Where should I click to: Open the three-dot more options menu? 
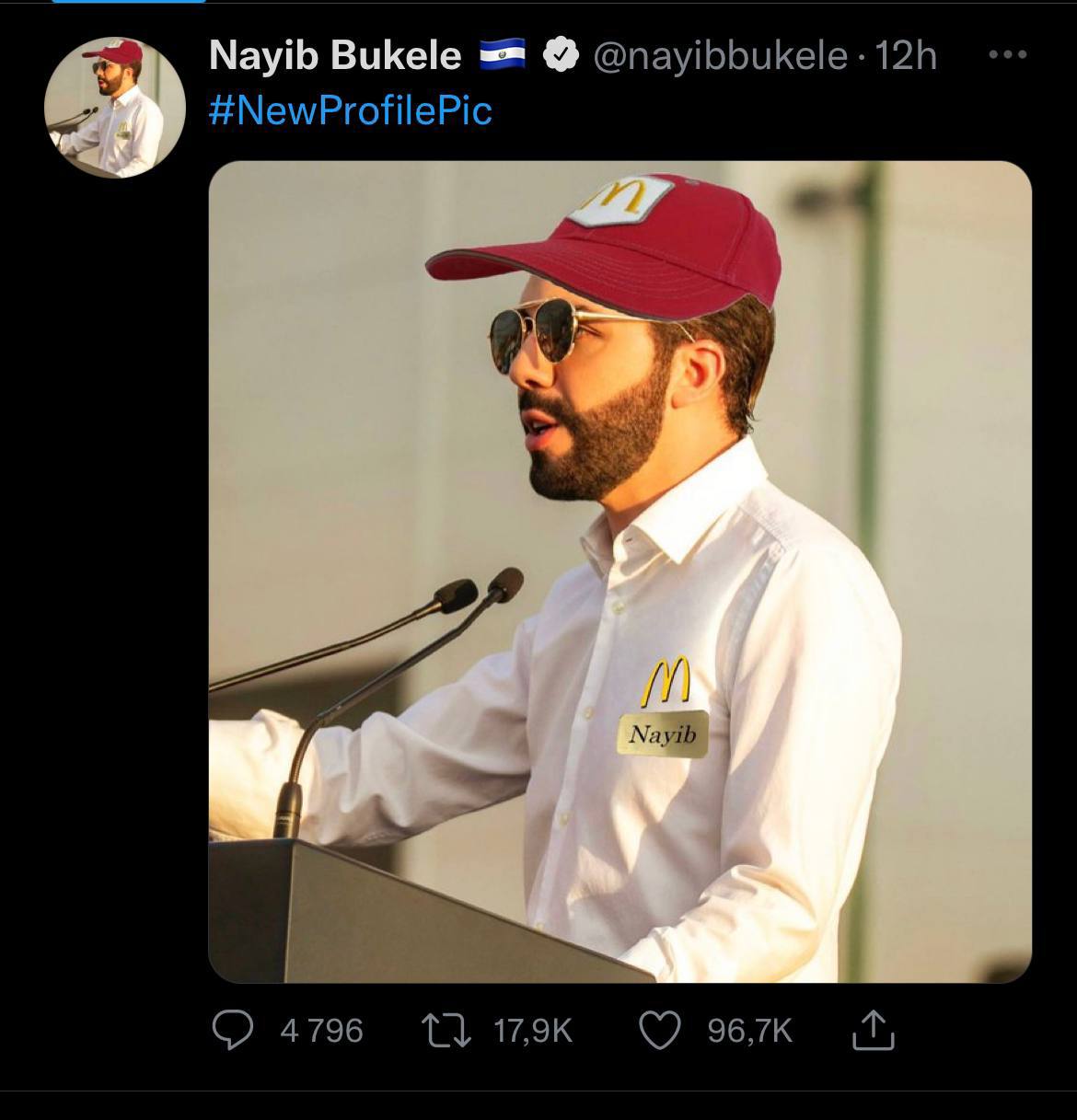pos(1007,55)
